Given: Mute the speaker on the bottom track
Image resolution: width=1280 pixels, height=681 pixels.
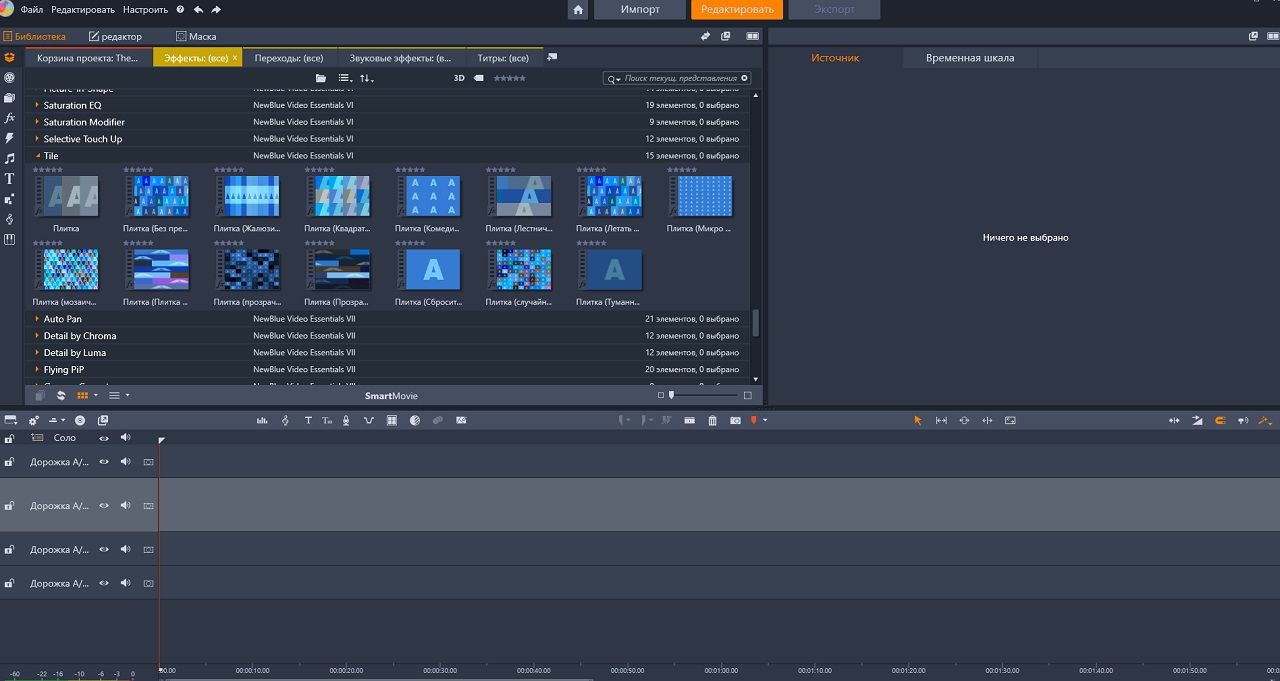Looking at the screenshot, I should 125,583.
